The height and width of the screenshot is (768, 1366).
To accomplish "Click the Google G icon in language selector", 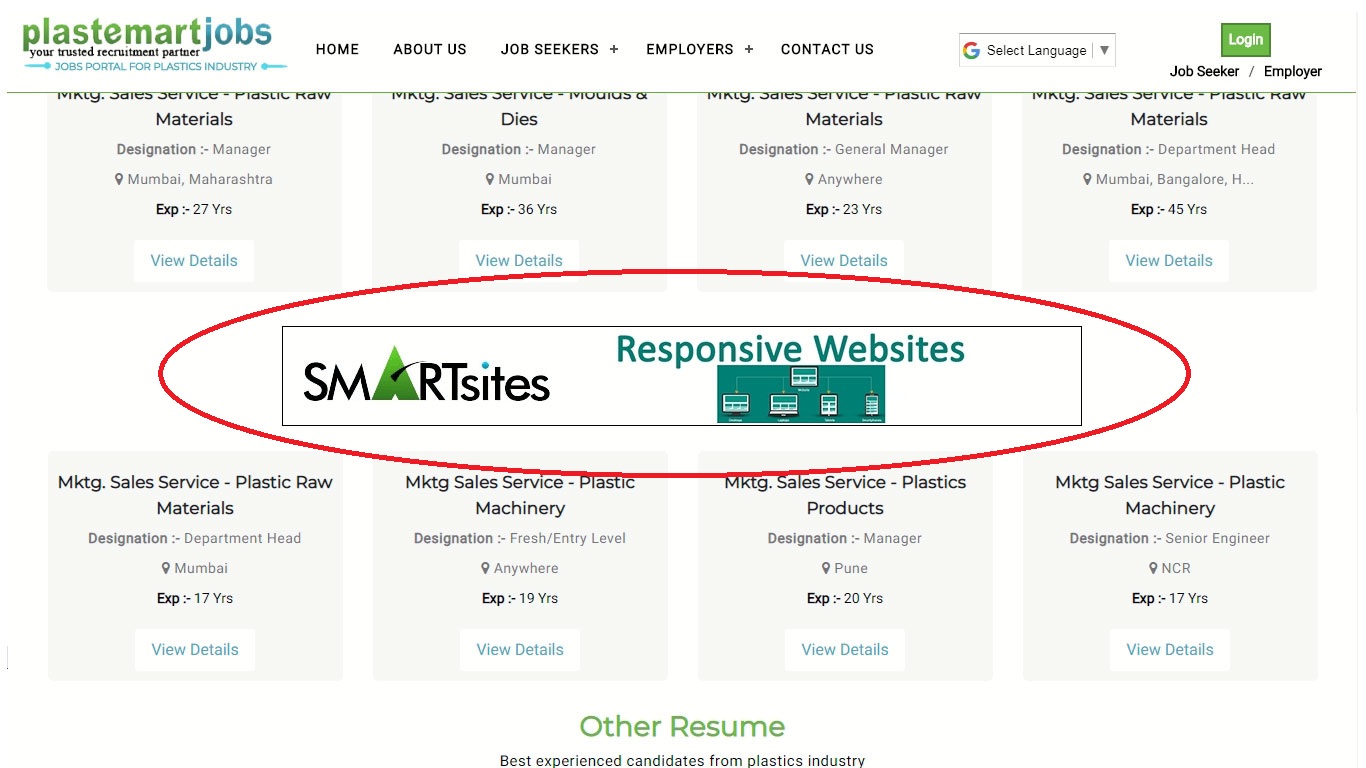I will click(x=971, y=50).
